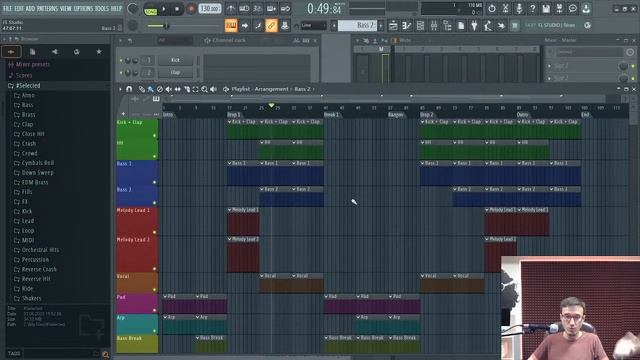This screenshot has width=640, height=360.
Task: Click the tempo 130.000 field
Action: coord(210,9)
